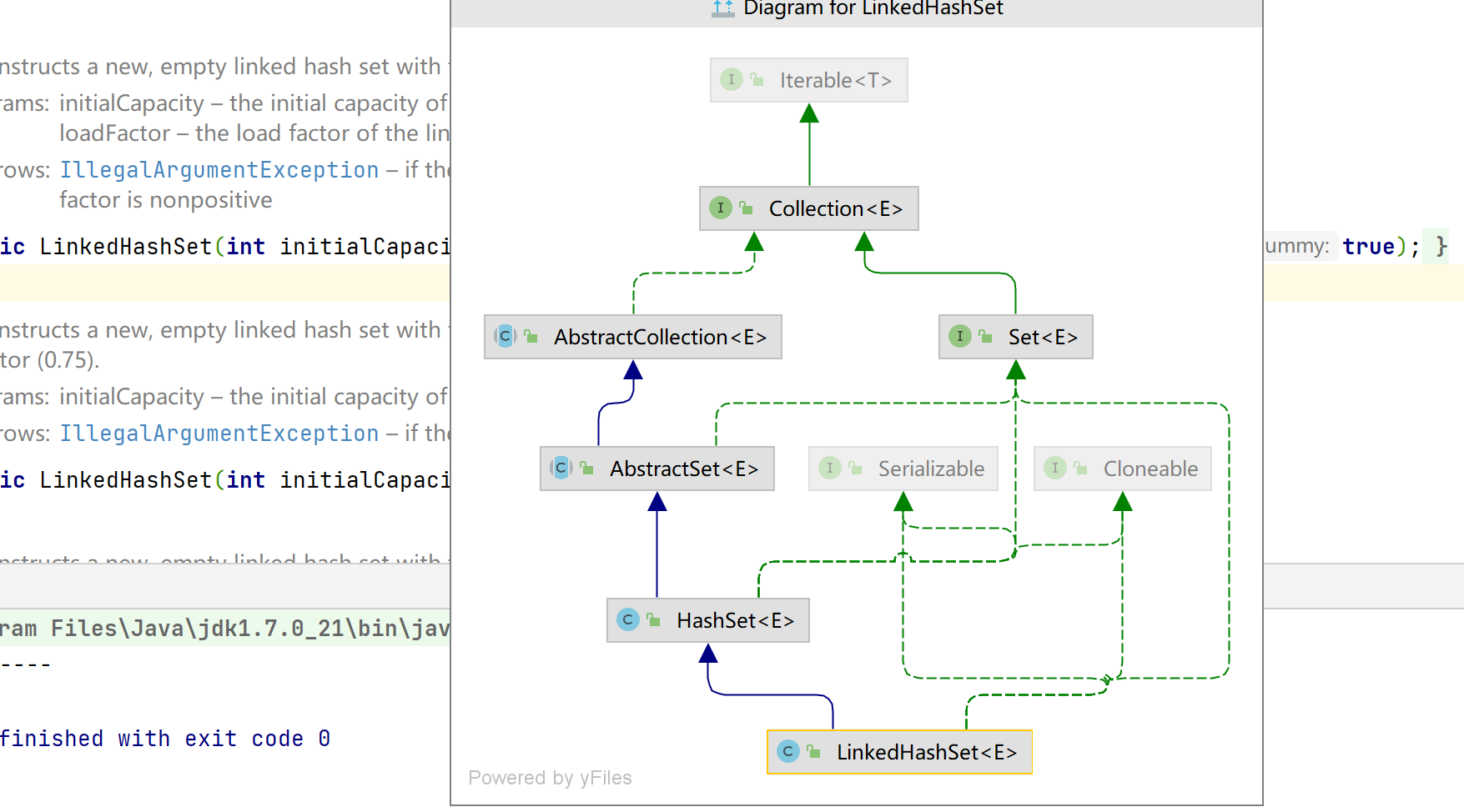The image size is (1464, 812).
Task: Click the public lock icon on Cloneable
Action: point(1081,468)
